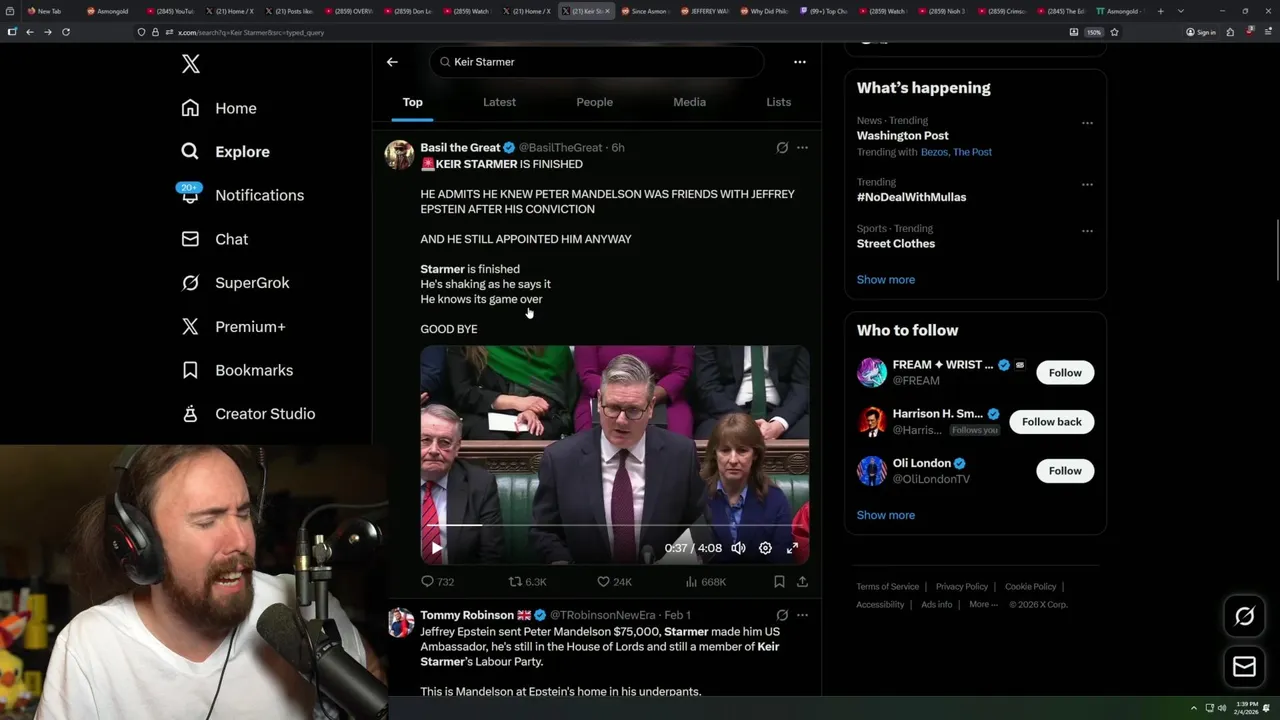This screenshot has height=720, width=1280.
Task: Switch to the Lists tab
Action: pyautogui.click(x=778, y=102)
